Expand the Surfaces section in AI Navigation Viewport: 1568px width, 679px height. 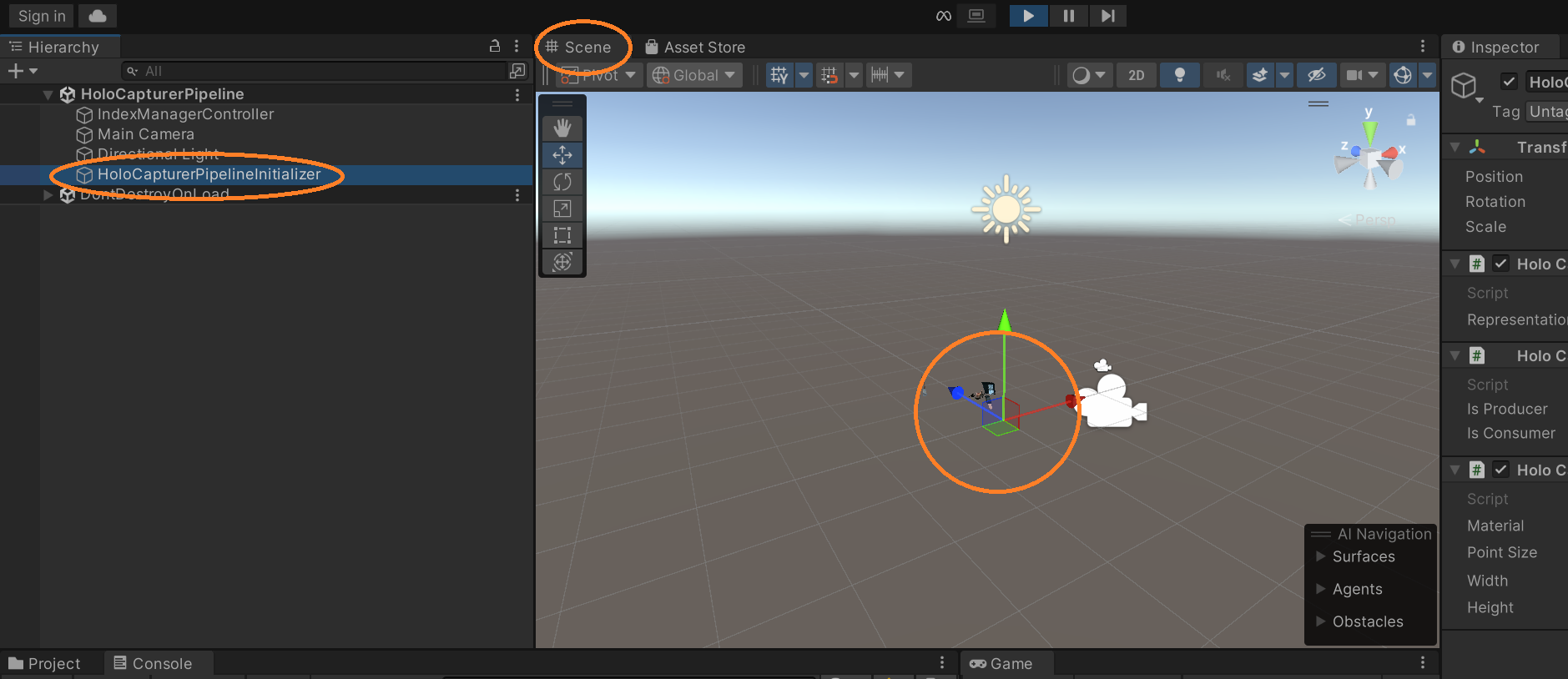click(1321, 556)
